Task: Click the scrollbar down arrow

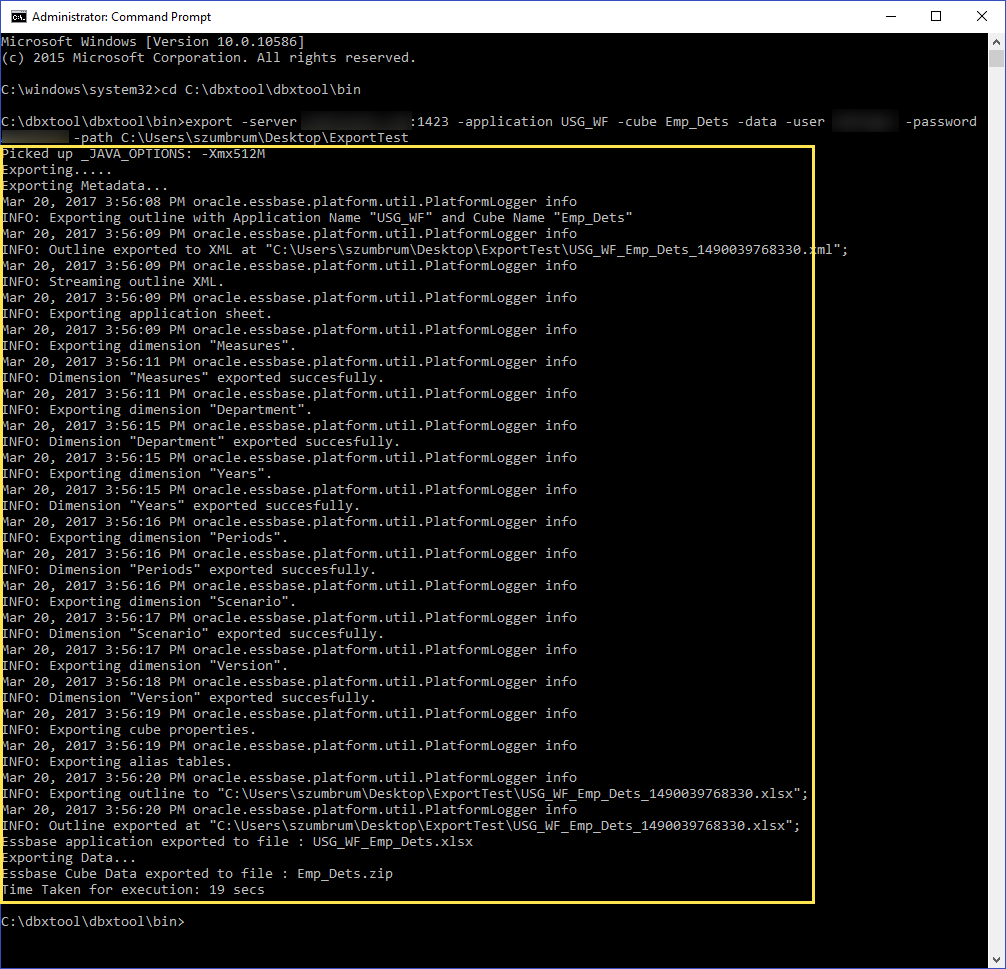Action: tap(996, 959)
